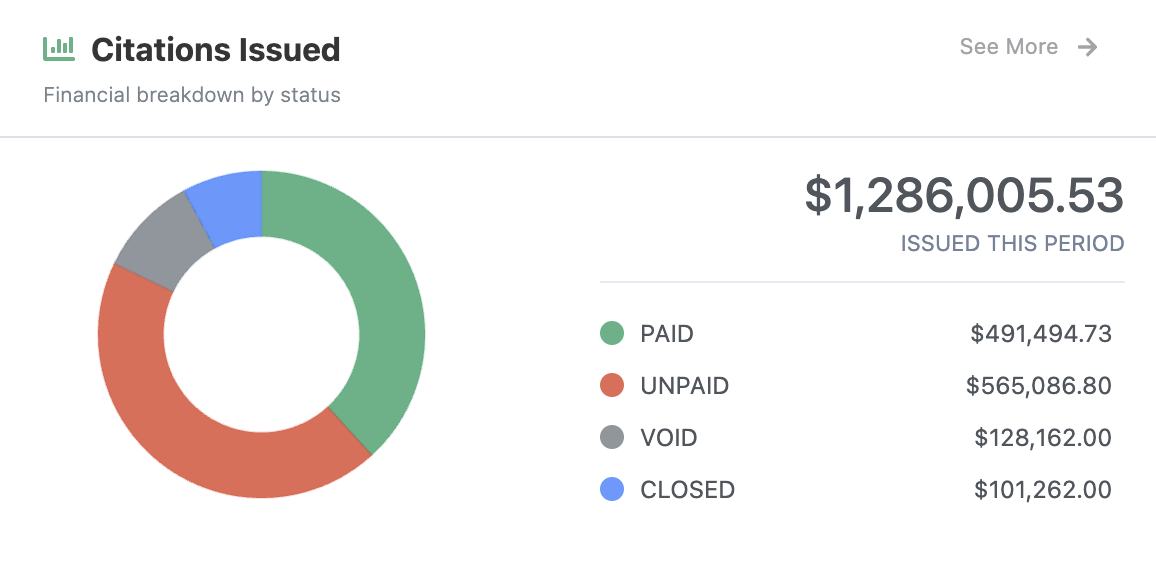The width and height of the screenshot is (1156, 568).
Task: Click the Financial breakdown by status subtitle
Action: [x=192, y=96]
